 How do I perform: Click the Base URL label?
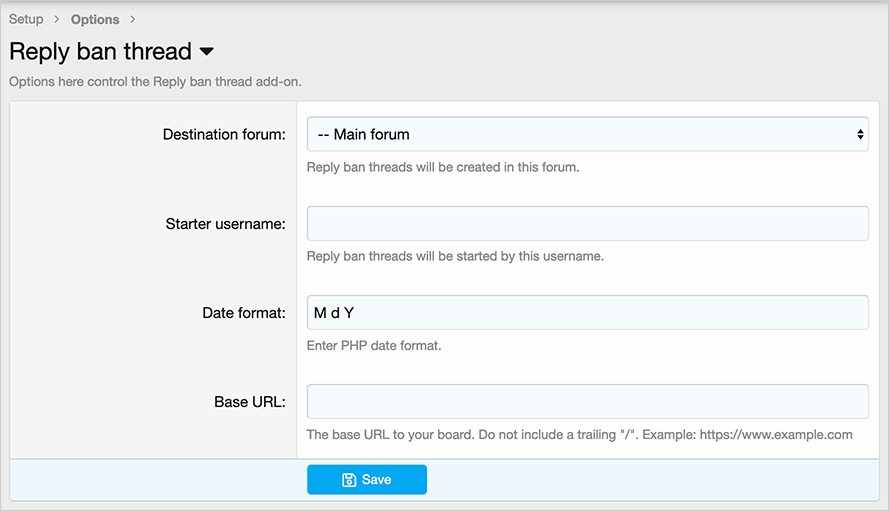tap(249, 402)
